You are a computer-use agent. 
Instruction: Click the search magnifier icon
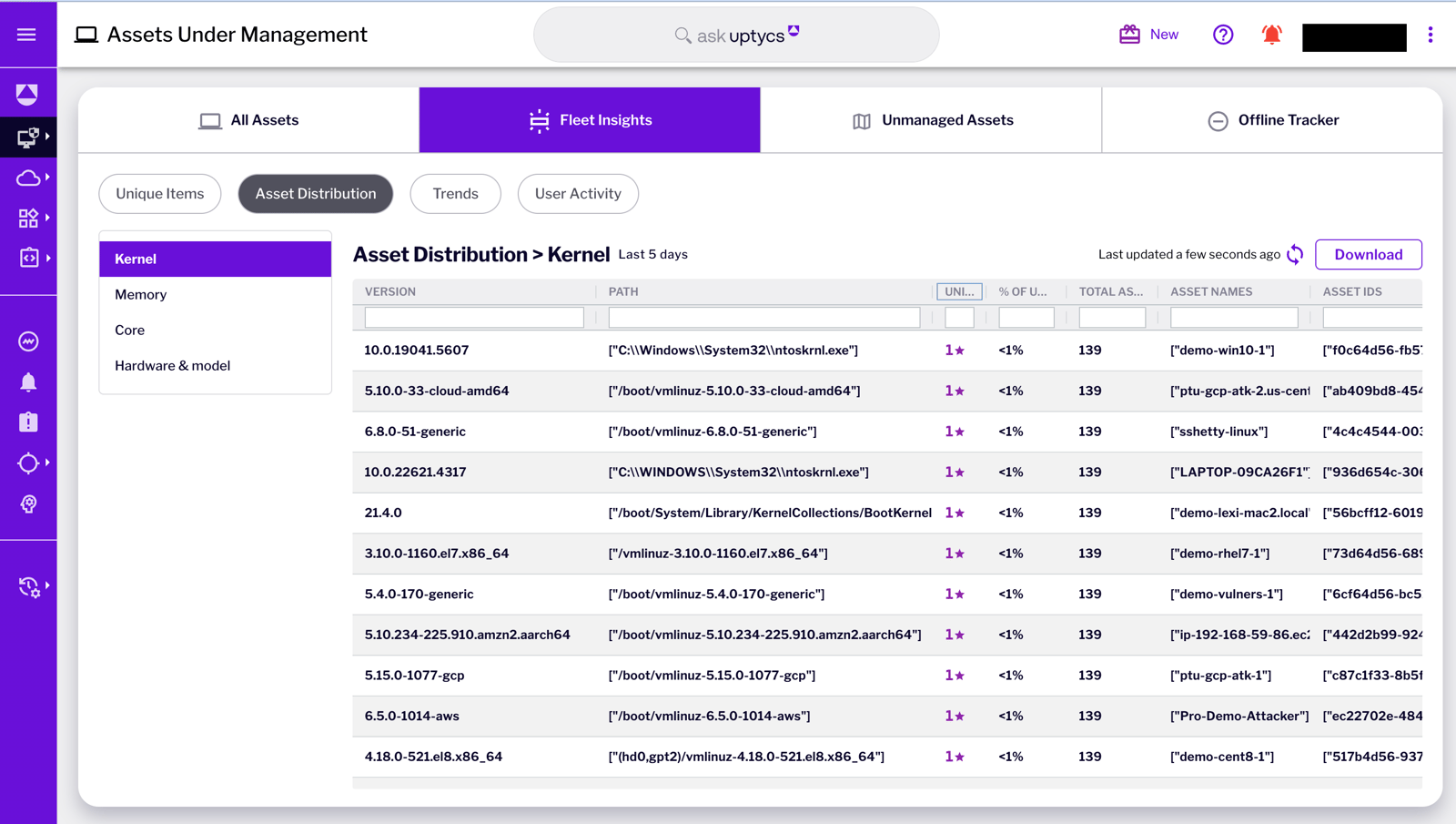tap(682, 36)
